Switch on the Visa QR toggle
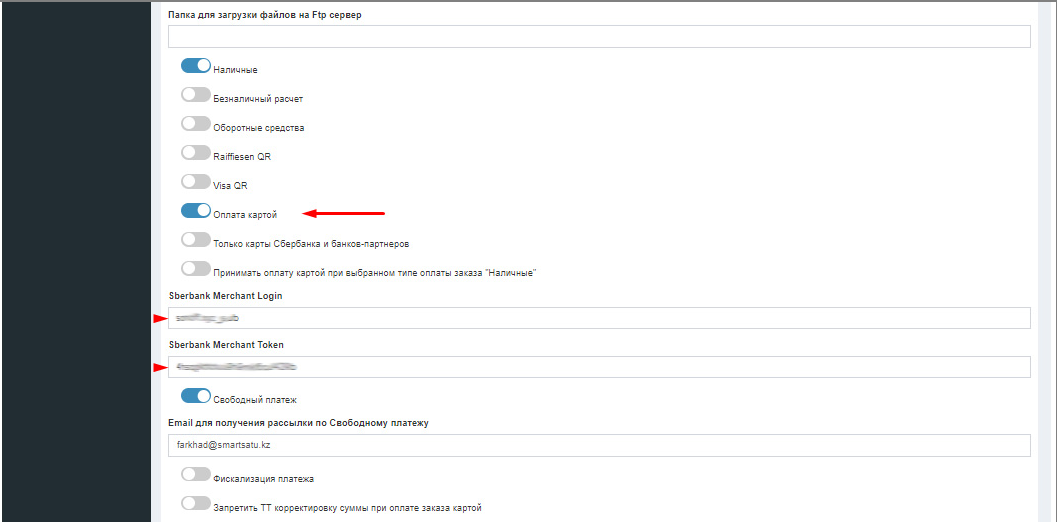1057x522 pixels. tap(196, 182)
